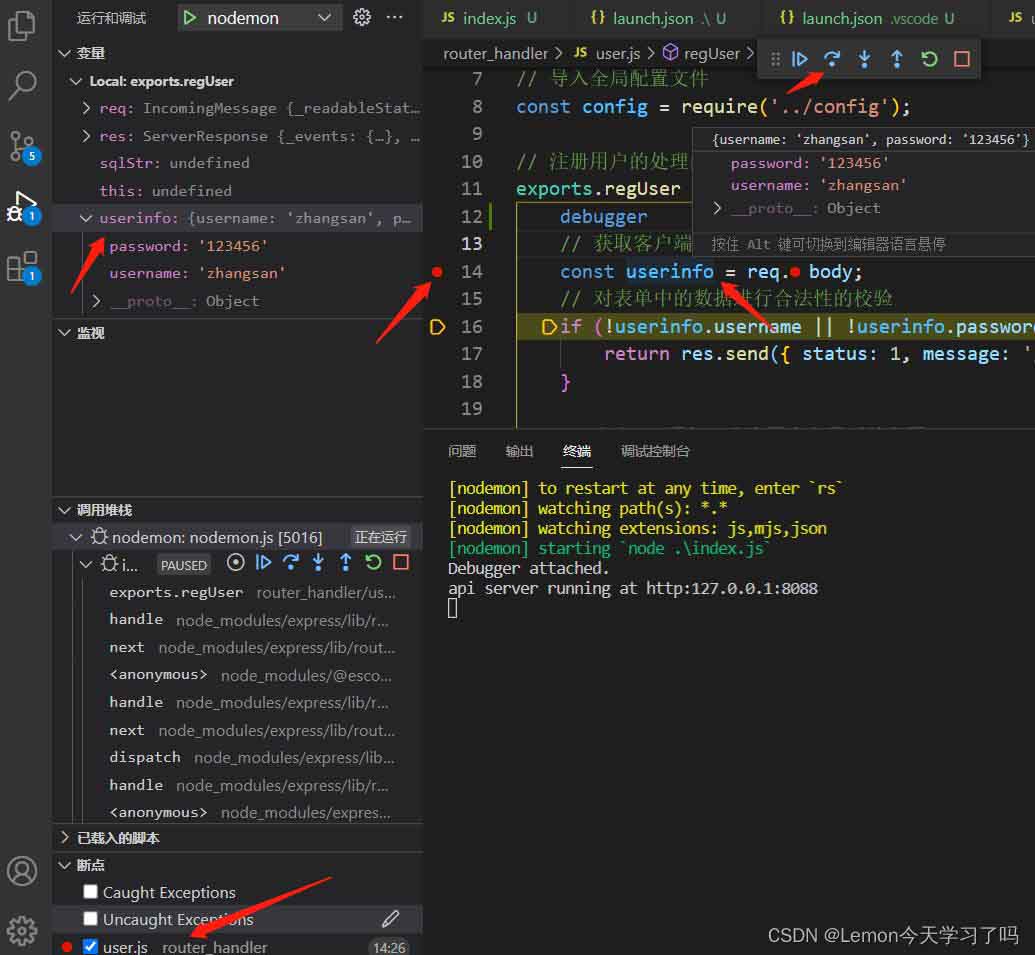Collapse the nodemon: nodemon.js [5016] session
Image resolution: width=1035 pixels, height=955 pixels.
point(76,538)
